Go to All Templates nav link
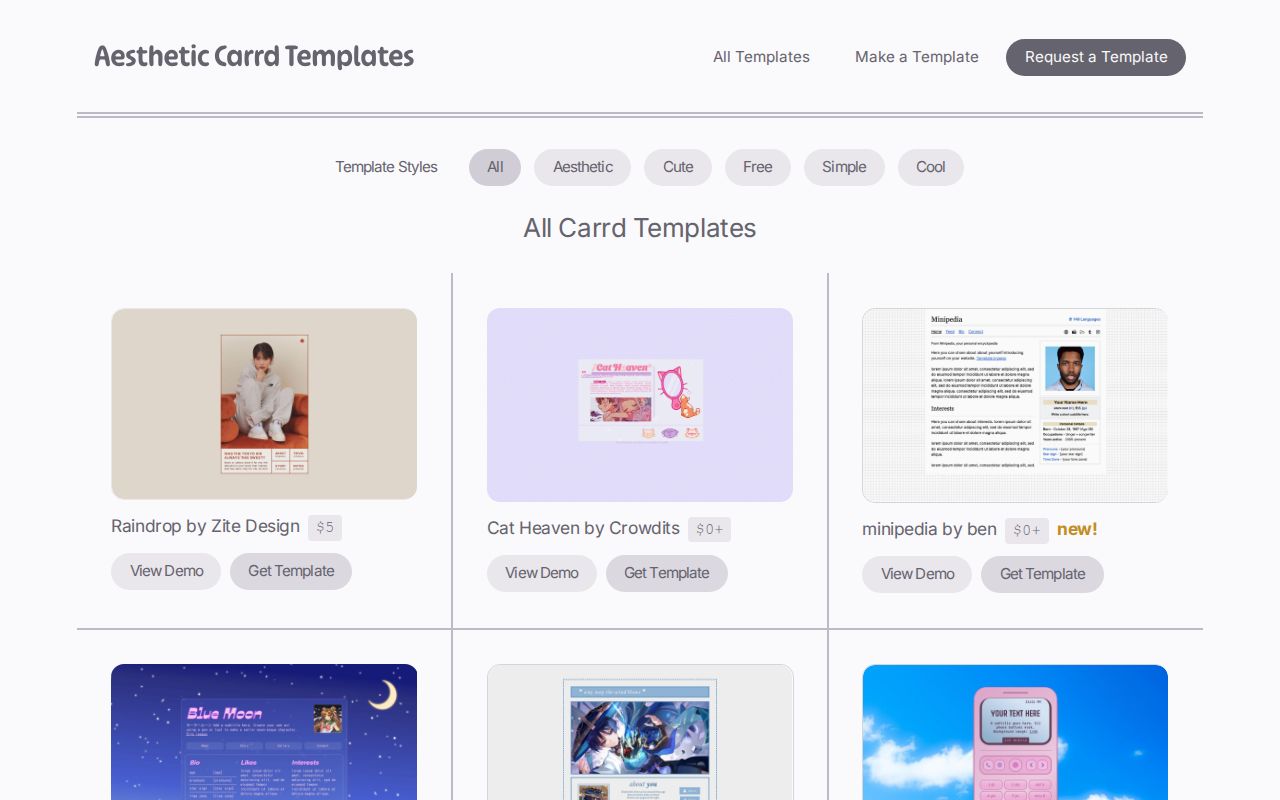This screenshot has width=1280, height=800. click(x=761, y=57)
